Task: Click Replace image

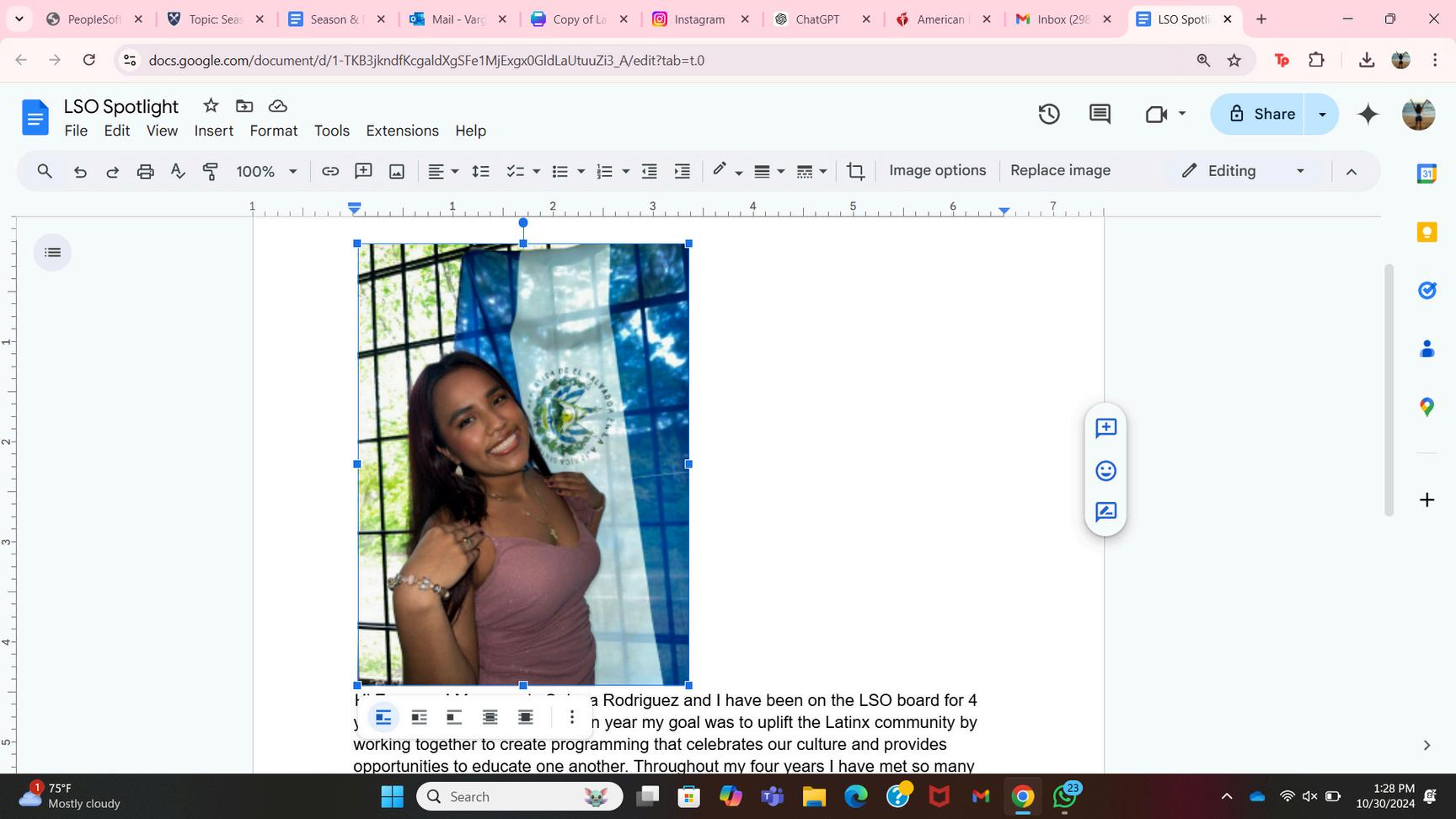Action: tap(1061, 170)
